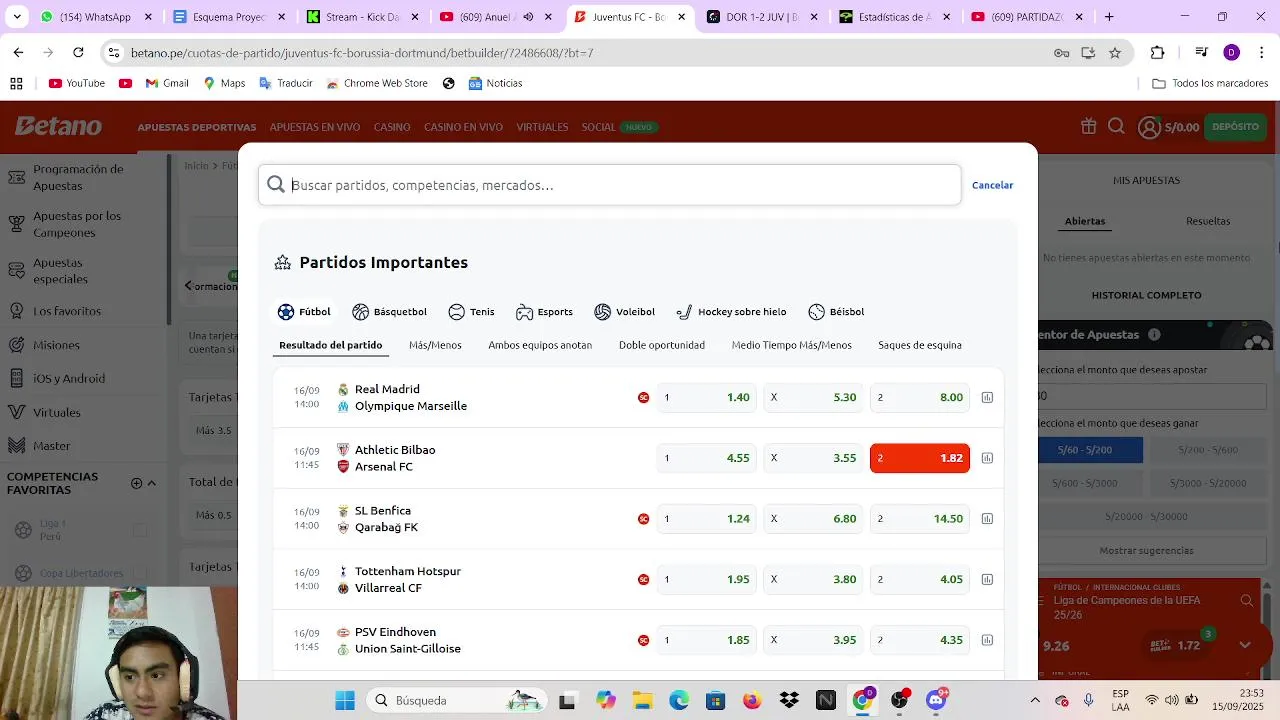Focus the Buscar partidos search field
The width and height of the screenshot is (1280, 720).
(609, 185)
